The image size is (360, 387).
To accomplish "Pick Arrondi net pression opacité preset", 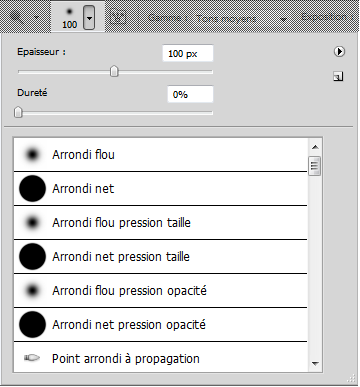I will point(160,325).
